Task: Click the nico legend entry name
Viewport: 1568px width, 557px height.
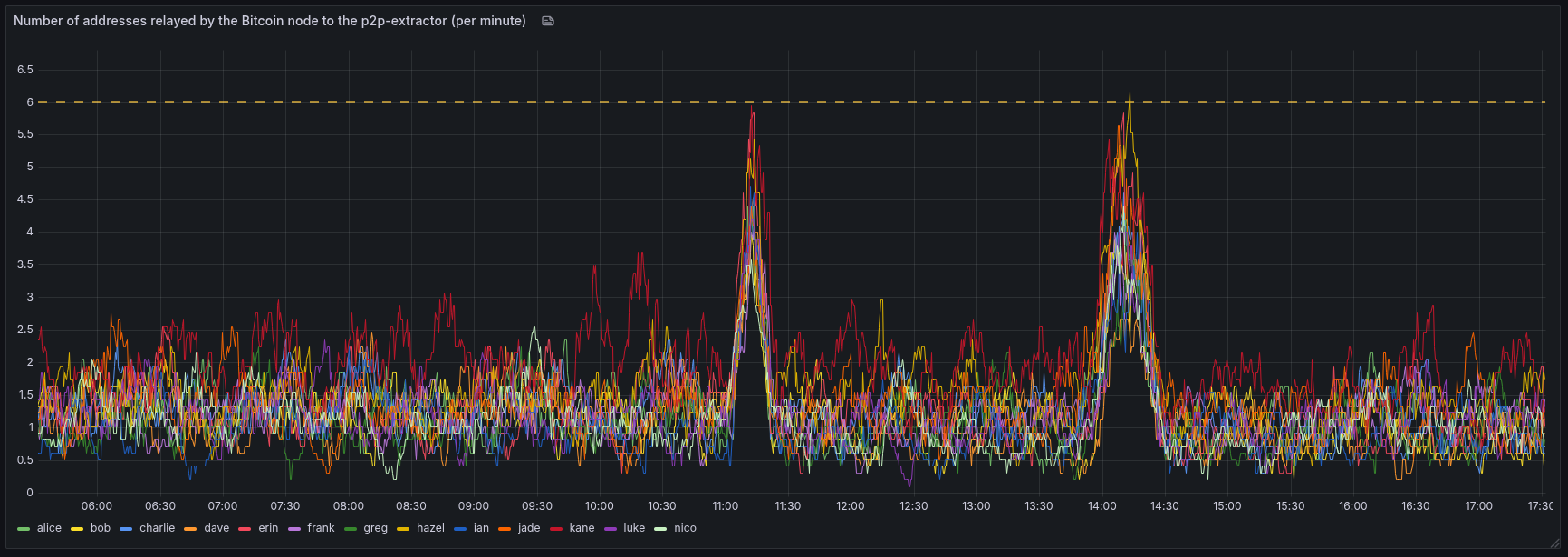Action: point(685,528)
